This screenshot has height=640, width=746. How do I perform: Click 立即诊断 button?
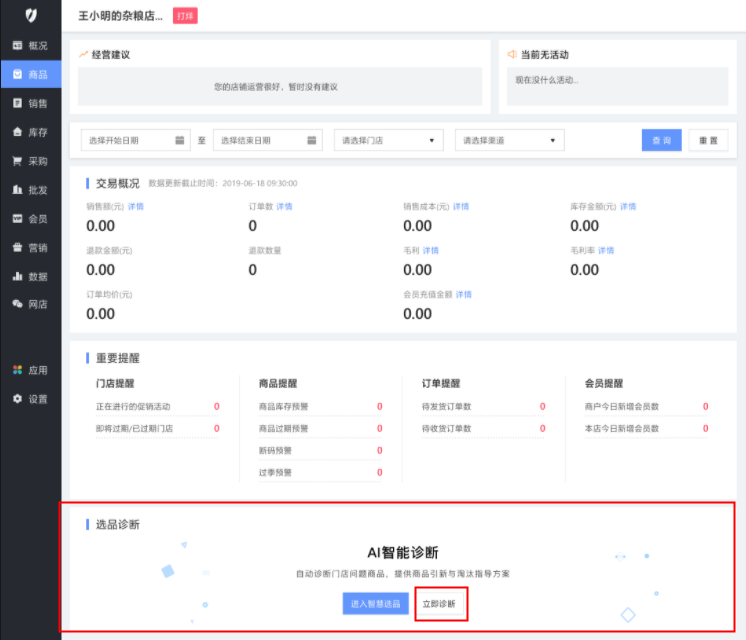440,604
